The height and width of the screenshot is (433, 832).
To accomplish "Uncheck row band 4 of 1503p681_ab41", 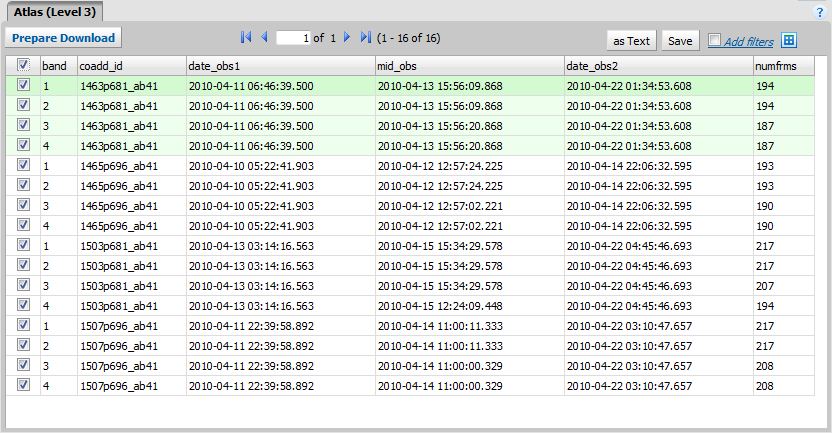I will 23,305.
